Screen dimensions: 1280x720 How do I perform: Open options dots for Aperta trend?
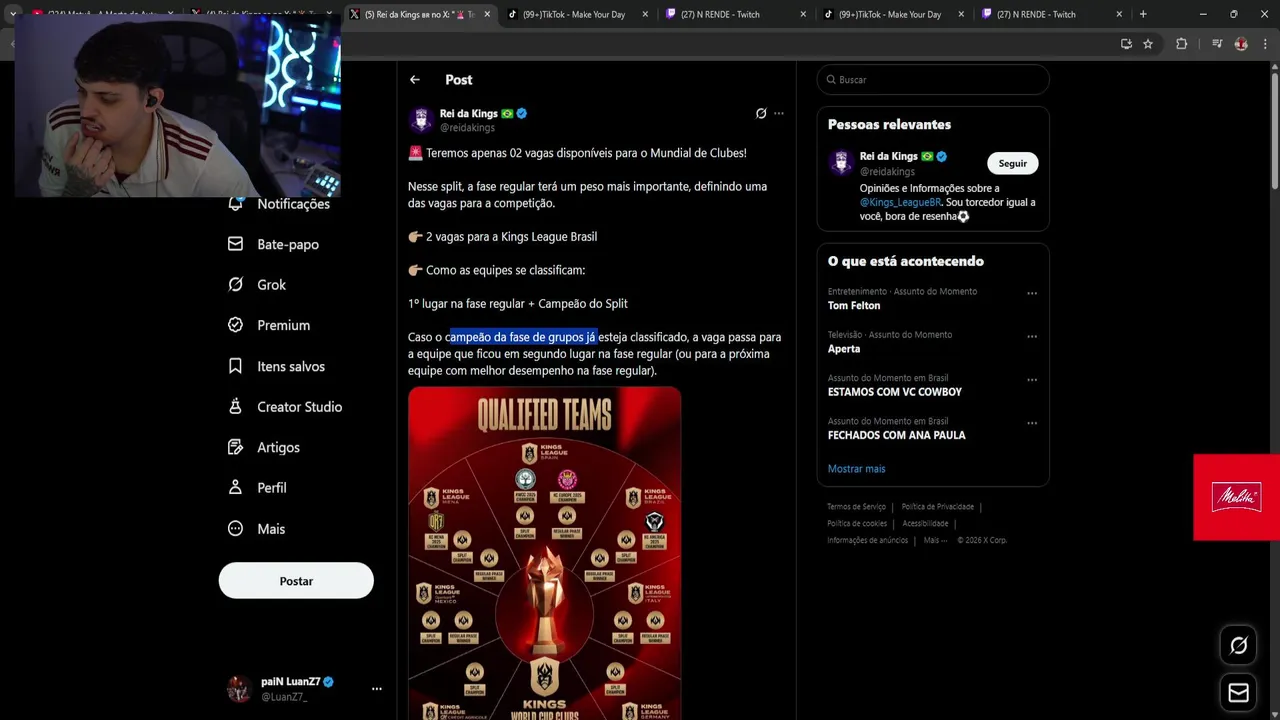coord(1032,337)
